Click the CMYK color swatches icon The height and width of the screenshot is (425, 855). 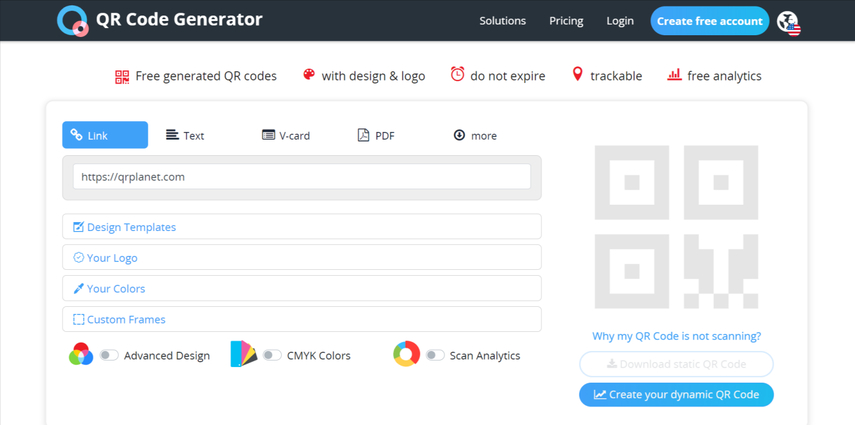(x=243, y=354)
